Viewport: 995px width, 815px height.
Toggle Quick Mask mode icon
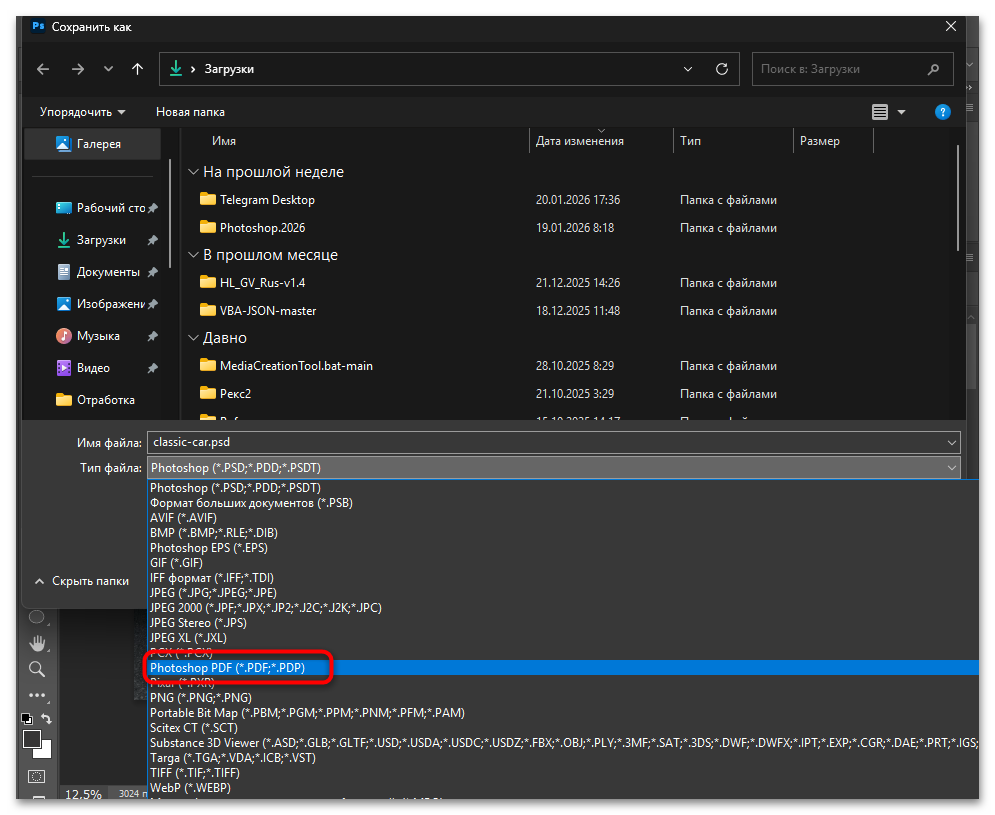click(37, 776)
